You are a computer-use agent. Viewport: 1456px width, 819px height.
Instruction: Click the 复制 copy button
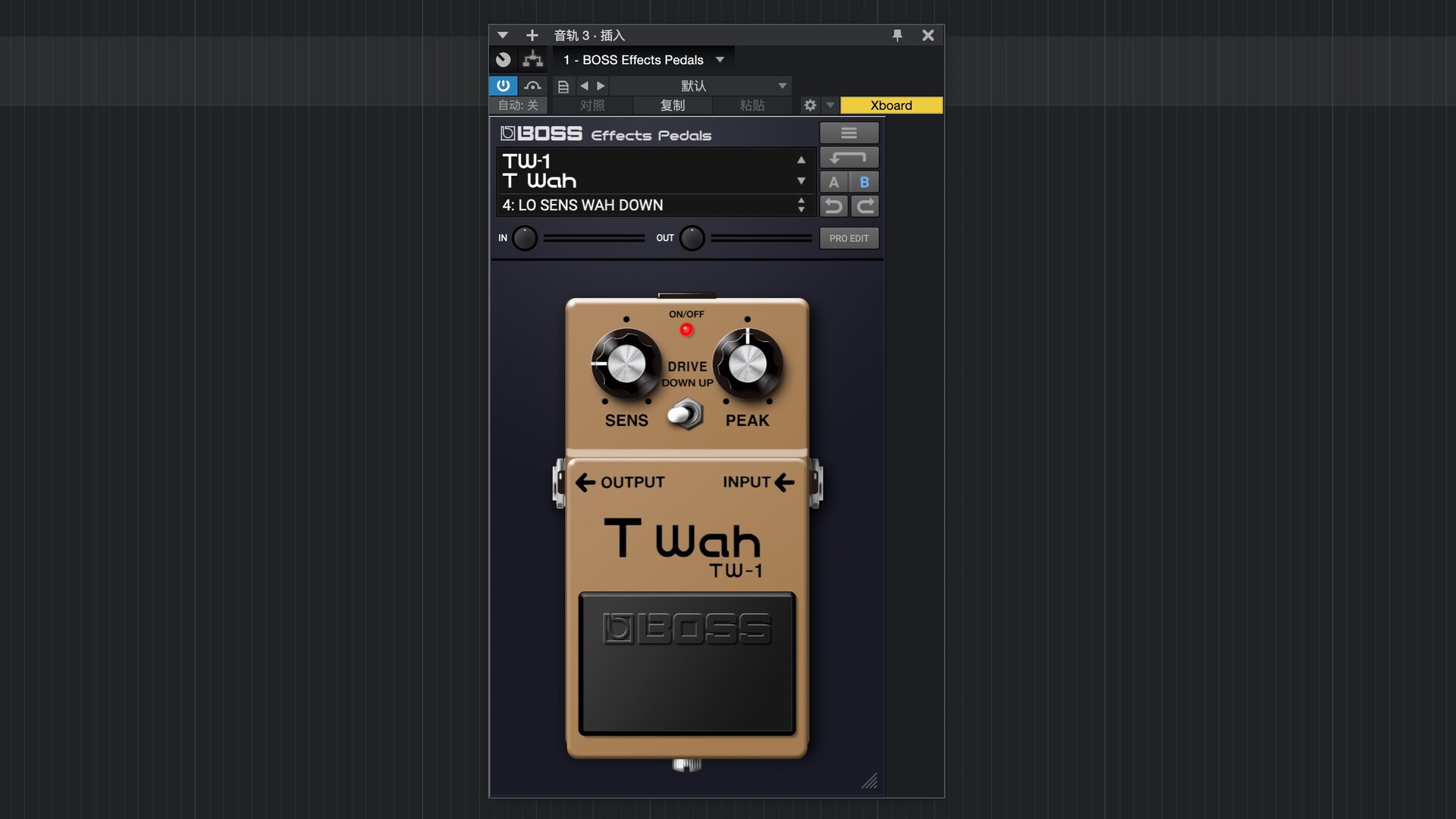(673, 105)
